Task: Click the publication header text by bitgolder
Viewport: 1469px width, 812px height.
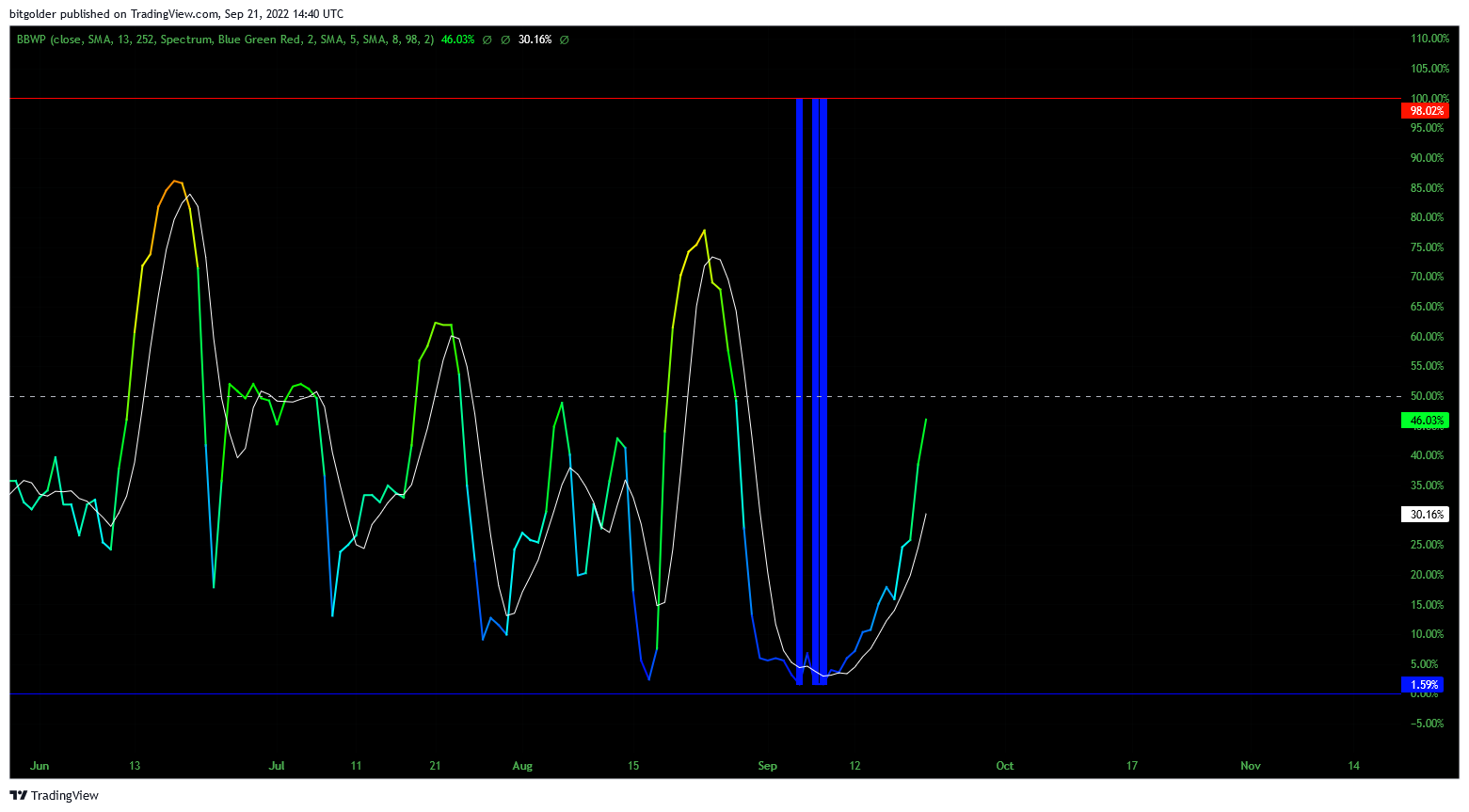Action: pos(176,14)
